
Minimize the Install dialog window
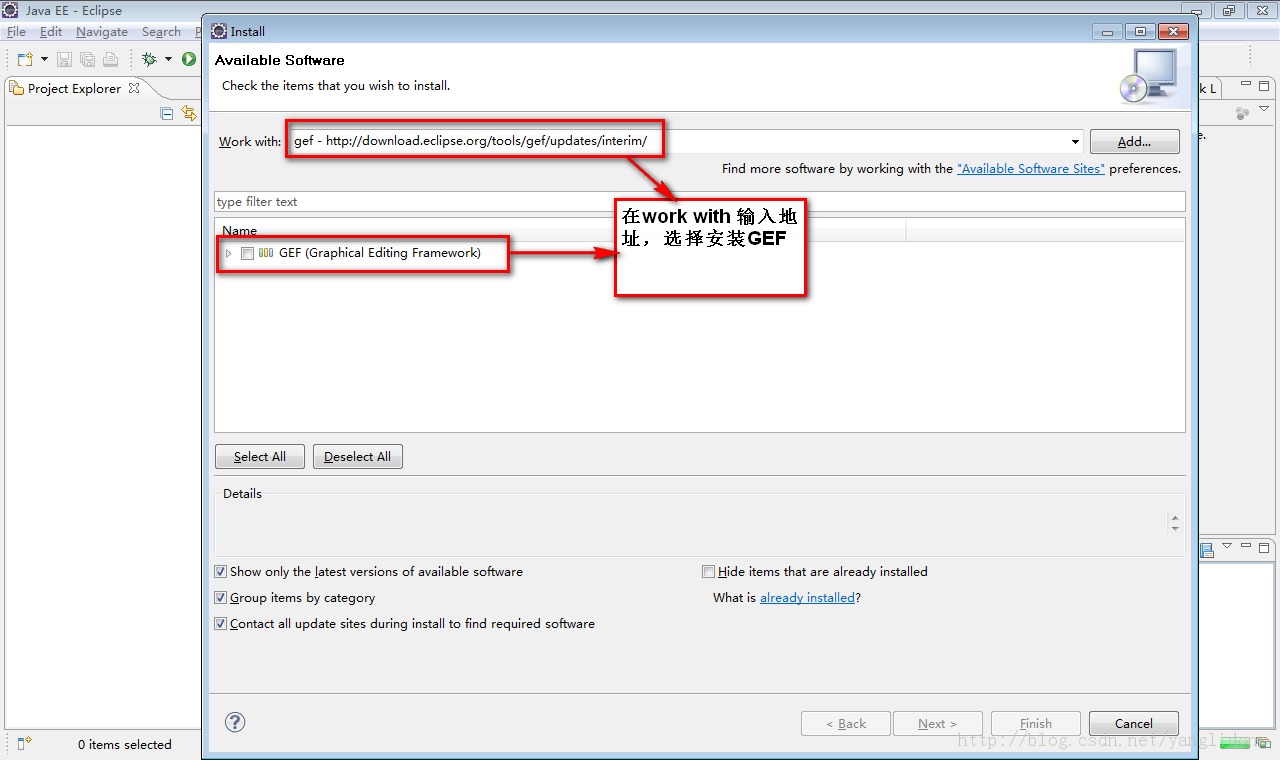[x=1107, y=32]
